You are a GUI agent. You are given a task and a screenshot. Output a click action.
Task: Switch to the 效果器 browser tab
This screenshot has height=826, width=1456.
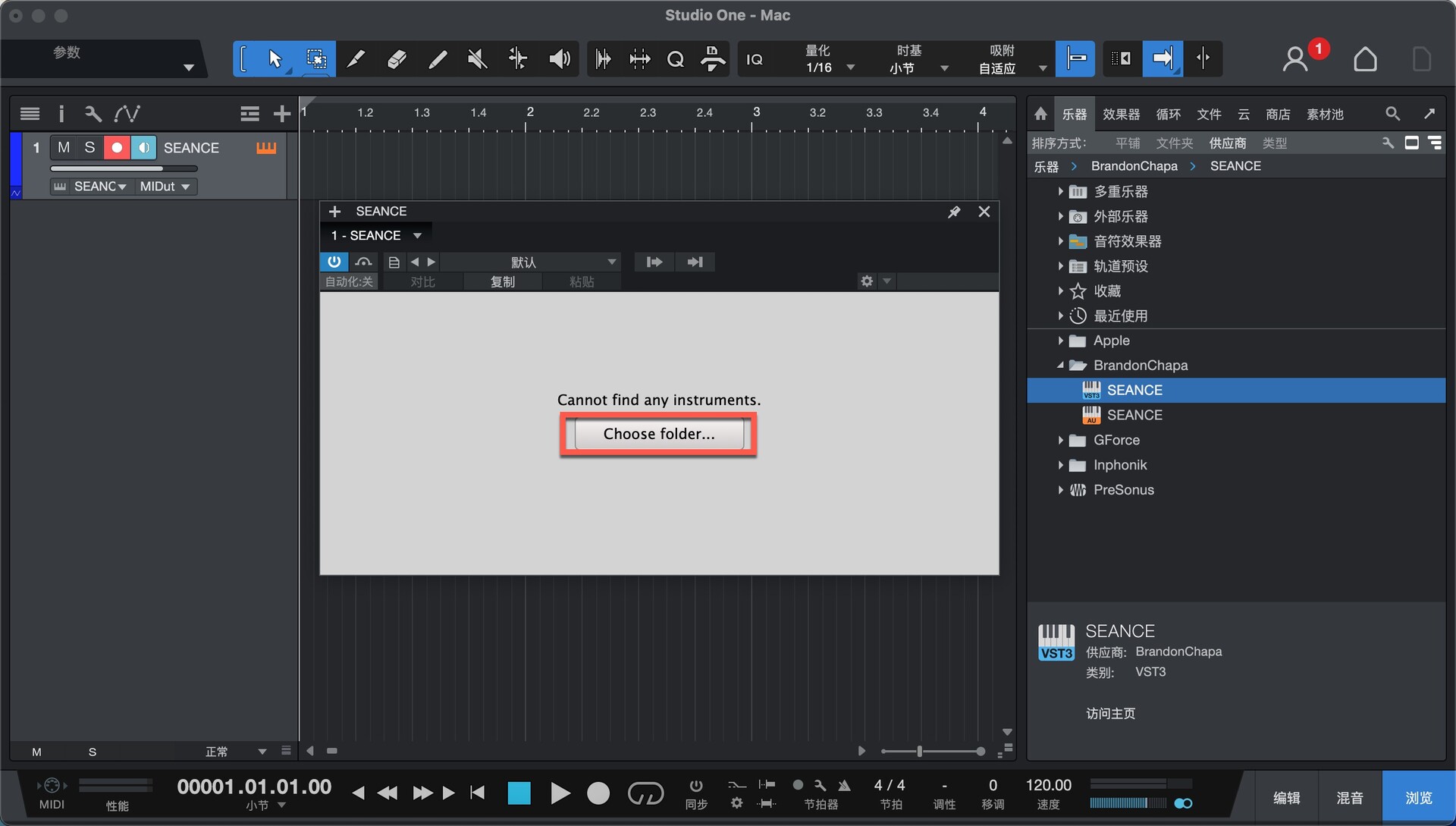click(x=1121, y=114)
